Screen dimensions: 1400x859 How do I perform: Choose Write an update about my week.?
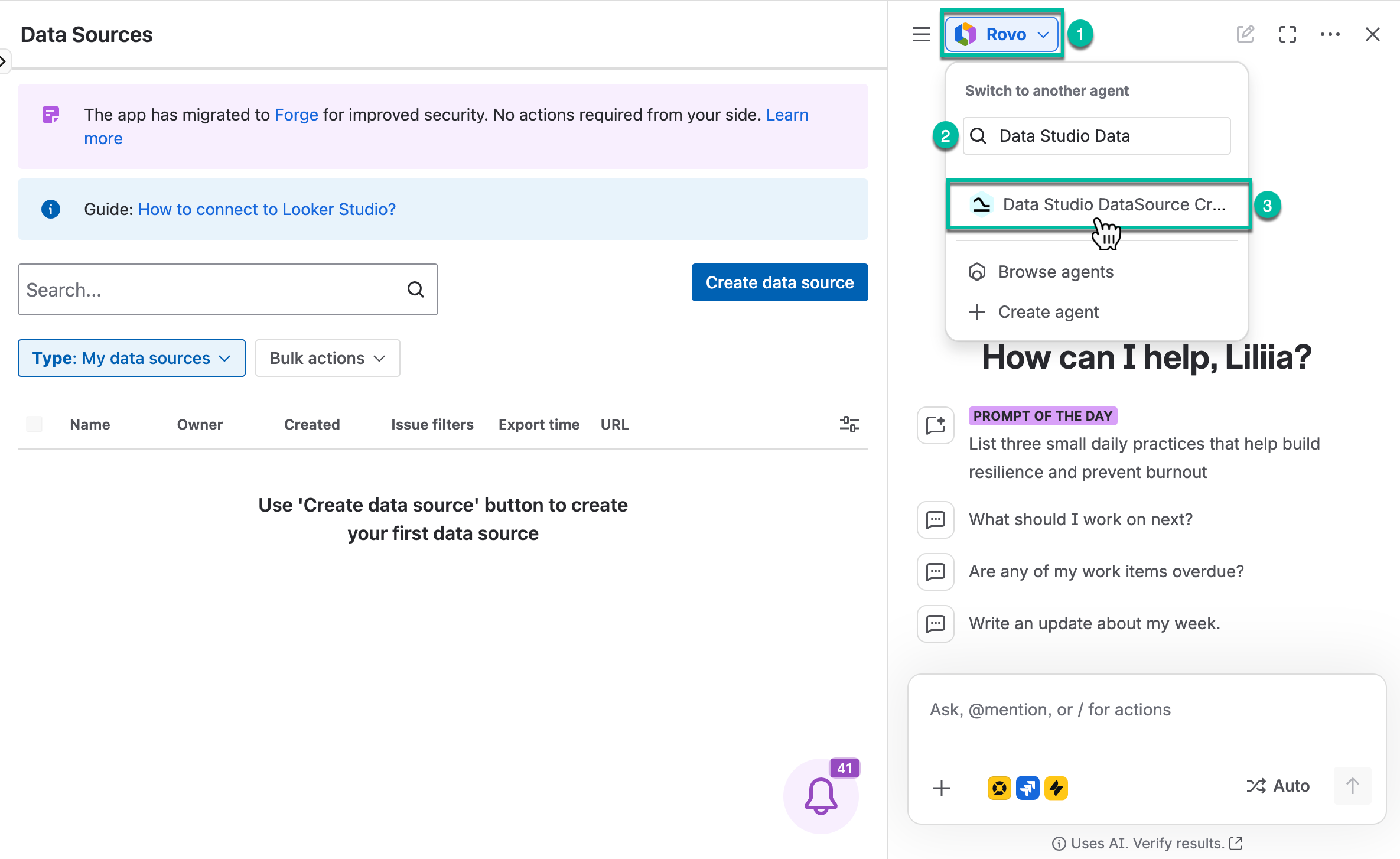(1094, 623)
